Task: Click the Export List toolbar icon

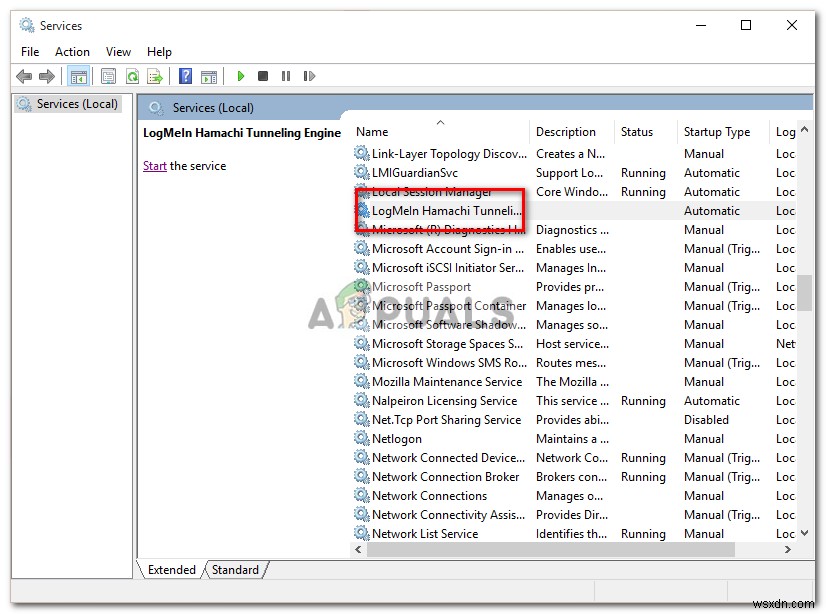Action: click(155, 76)
